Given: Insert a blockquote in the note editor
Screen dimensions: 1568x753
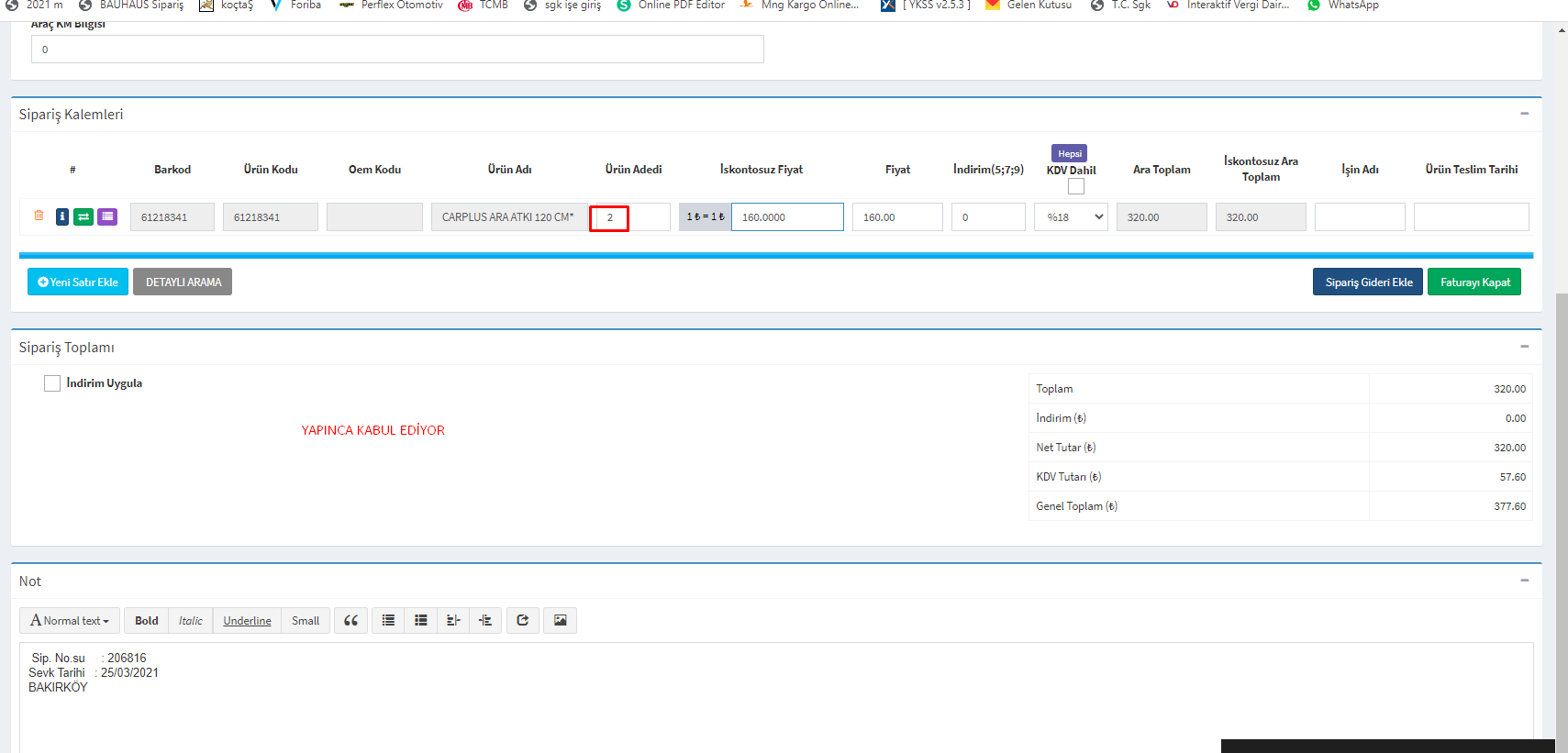Looking at the screenshot, I should coord(350,621).
